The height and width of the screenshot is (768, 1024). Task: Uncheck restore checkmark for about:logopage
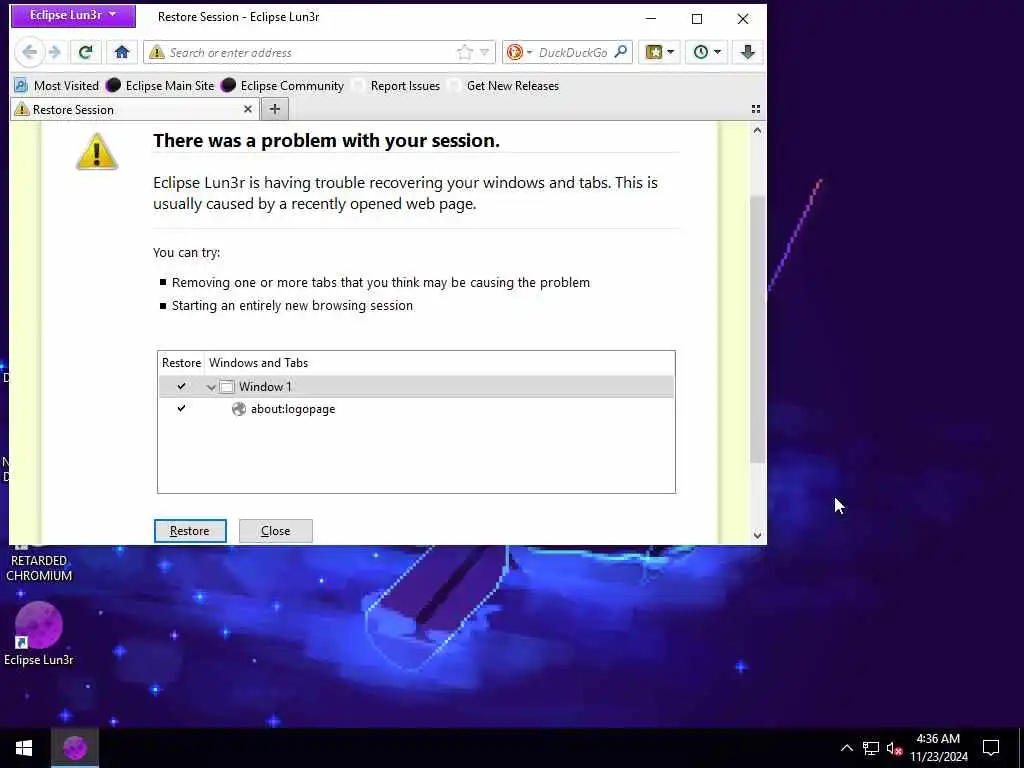[x=181, y=409]
